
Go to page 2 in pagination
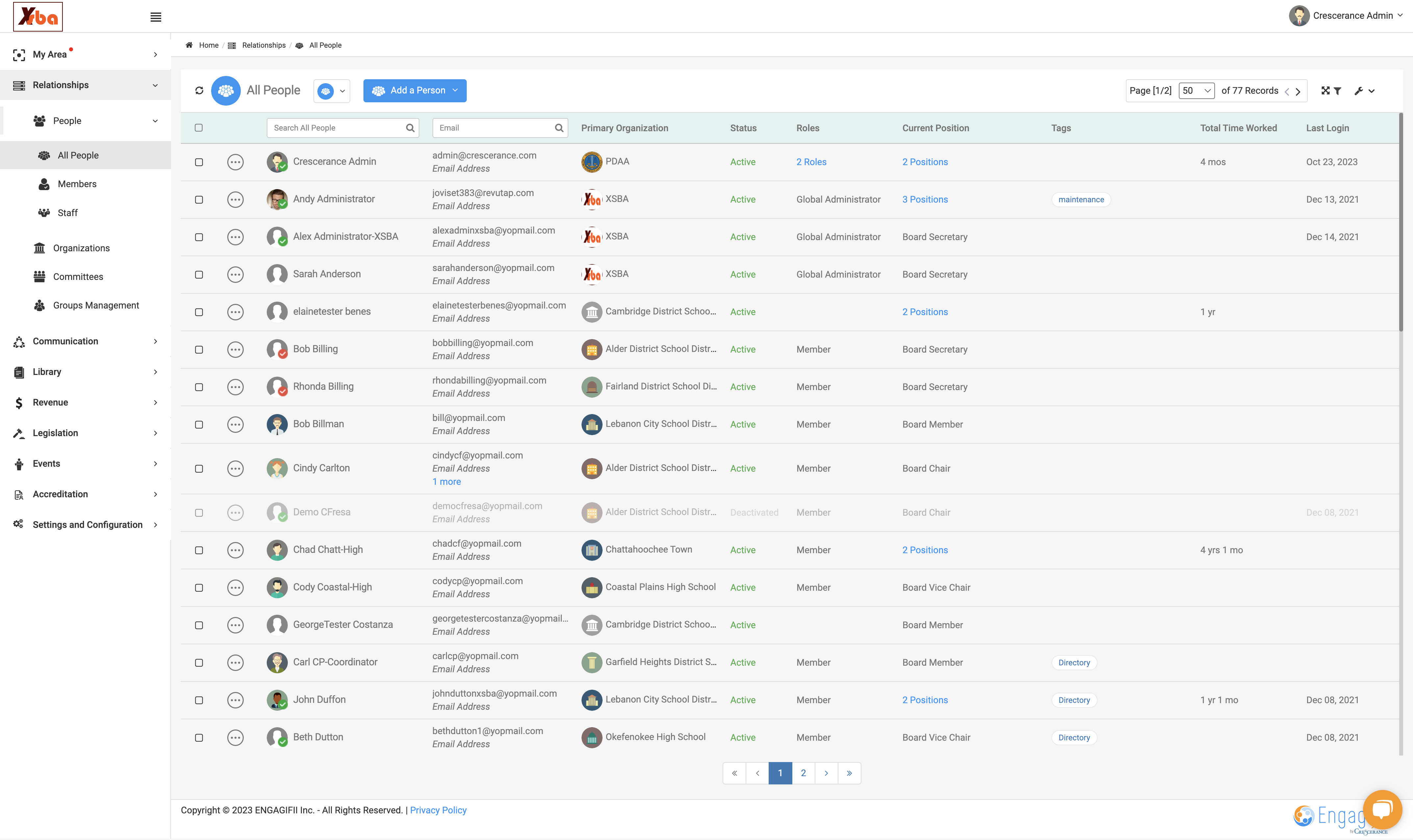pyautogui.click(x=803, y=773)
